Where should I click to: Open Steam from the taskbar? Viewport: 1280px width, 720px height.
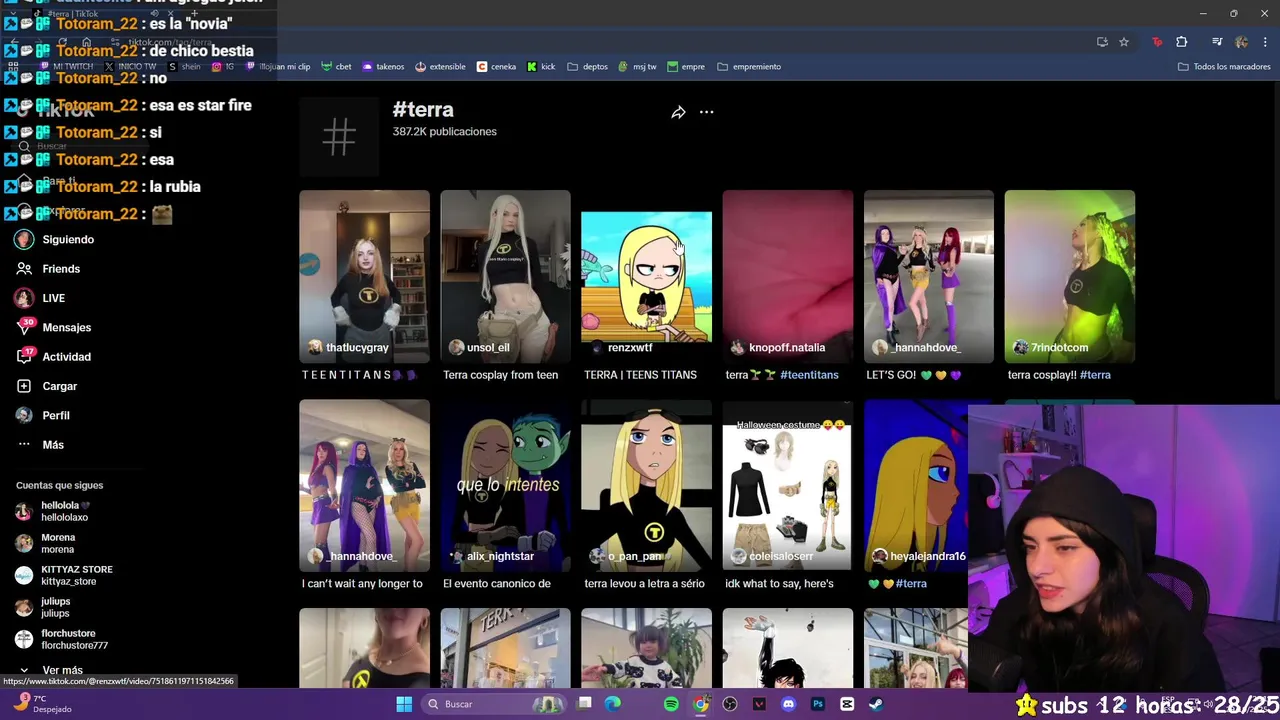876,704
